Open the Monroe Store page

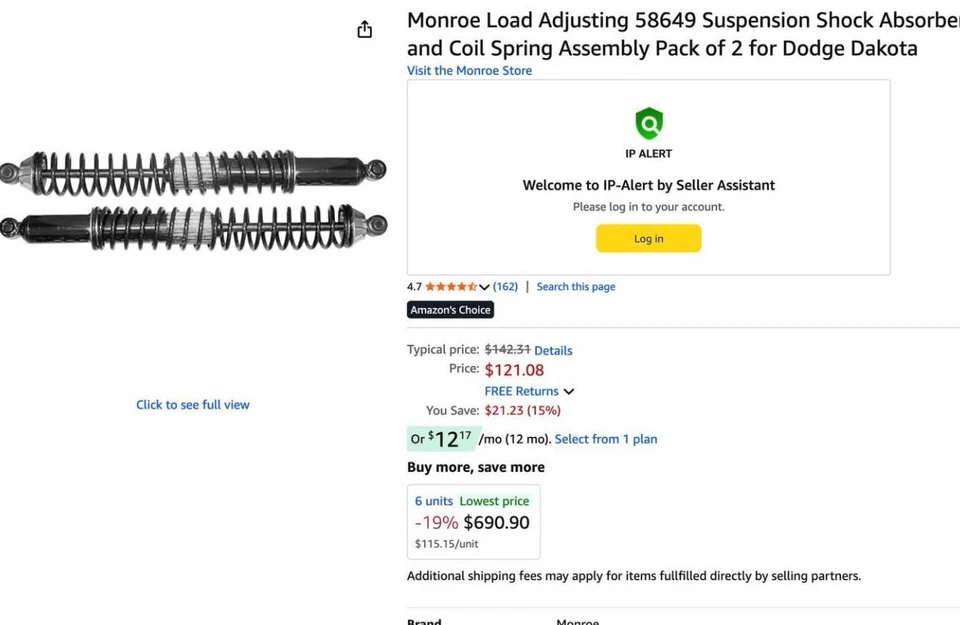coord(469,70)
